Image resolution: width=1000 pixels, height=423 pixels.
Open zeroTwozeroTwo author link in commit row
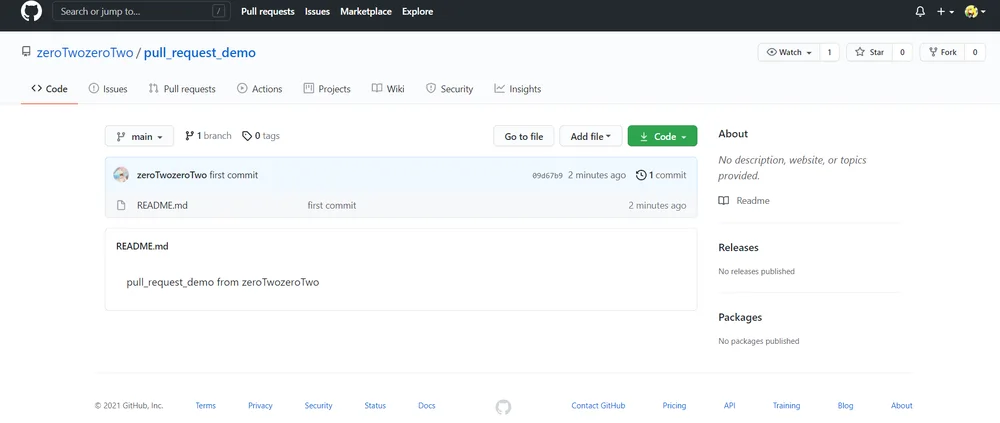coord(172,175)
